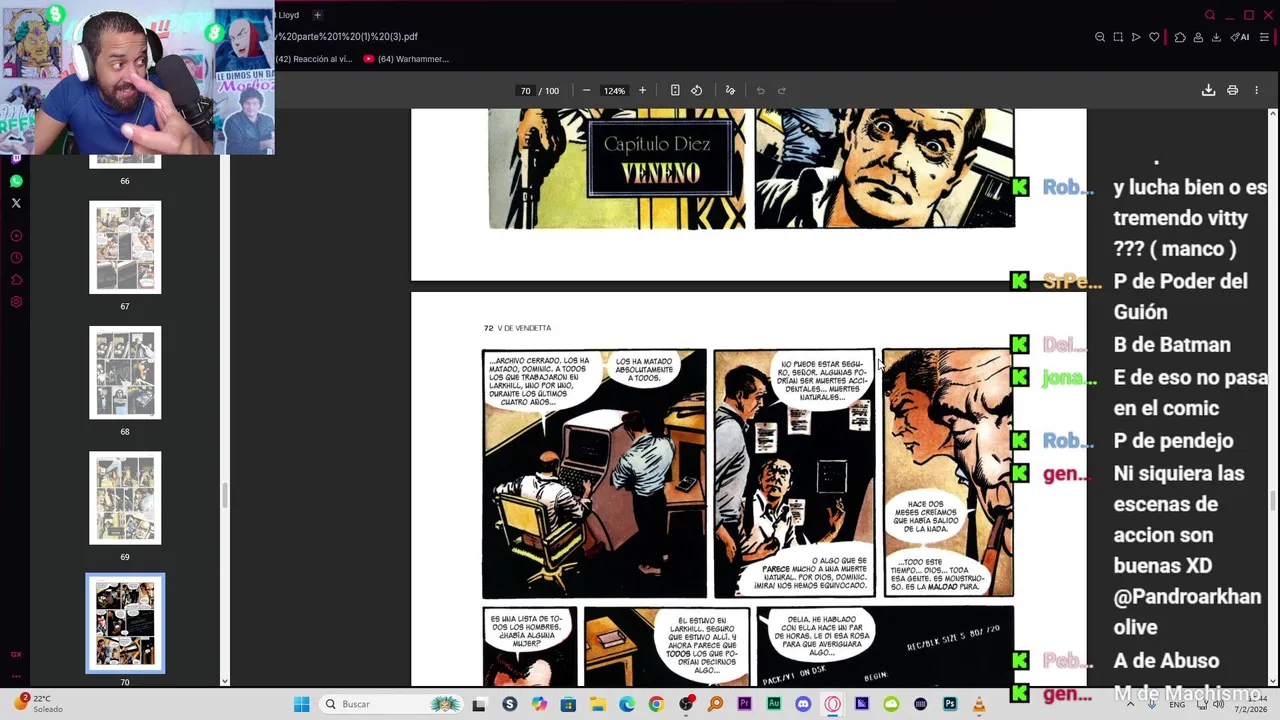Select page 67 thumbnail
The width and height of the screenshot is (1280, 720).
tap(125, 248)
